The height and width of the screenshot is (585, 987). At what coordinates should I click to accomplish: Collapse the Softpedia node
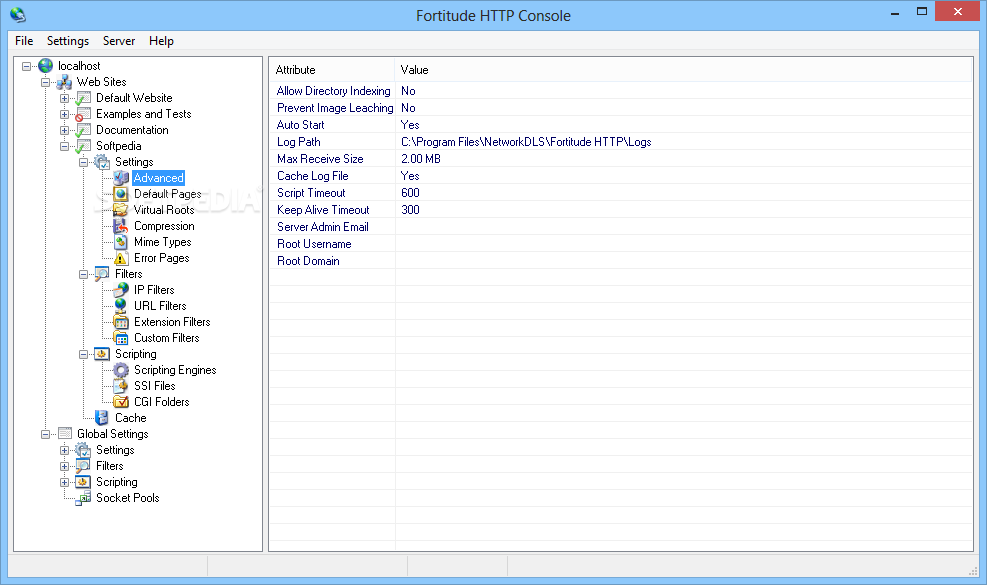click(64, 146)
